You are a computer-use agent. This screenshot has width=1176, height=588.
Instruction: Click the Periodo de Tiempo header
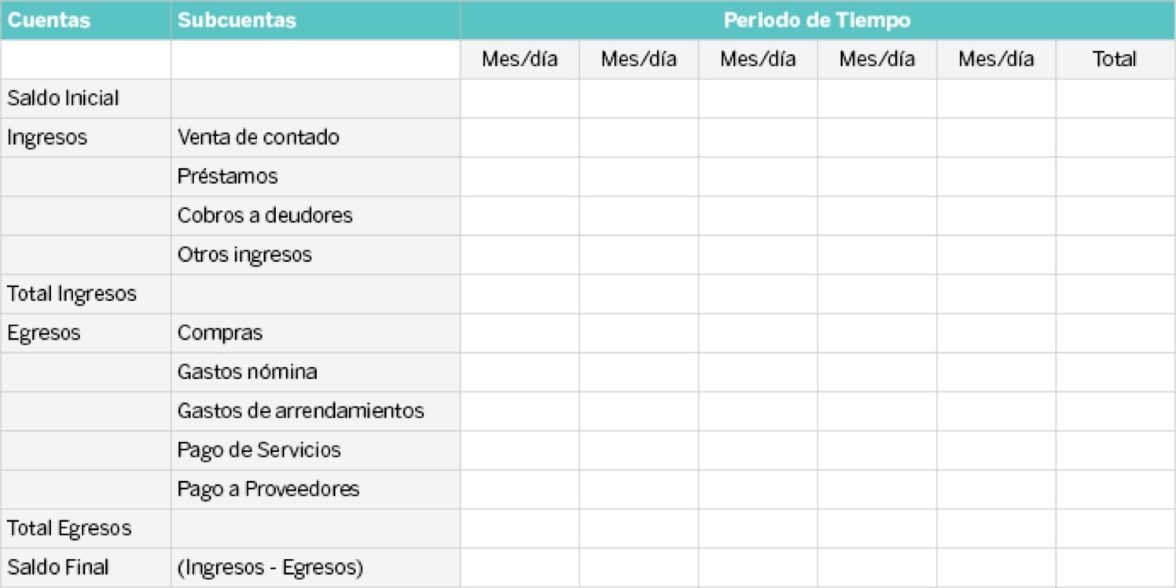pos(817,20)
